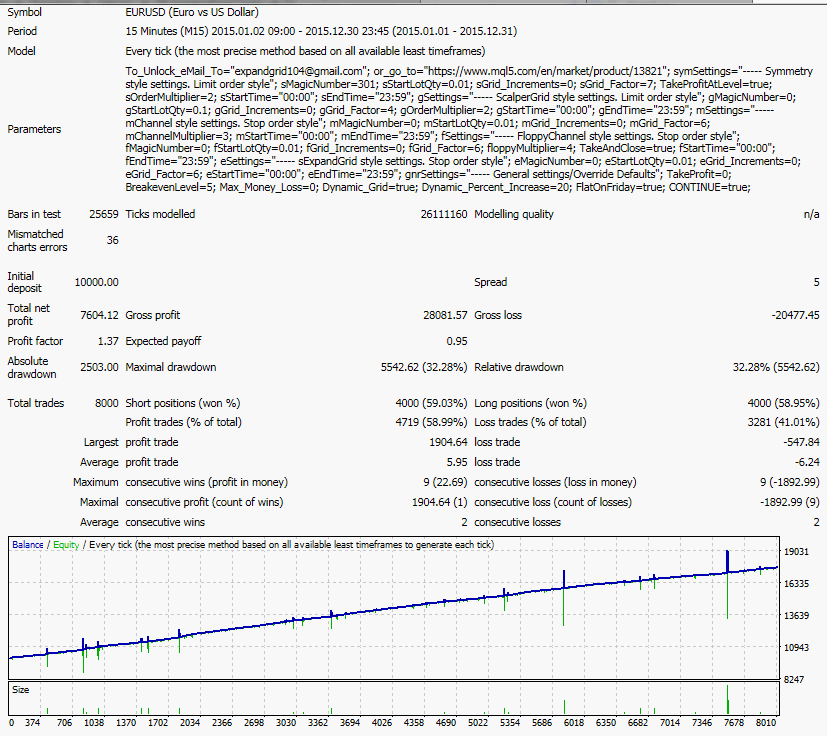Click Bars in test value 25659
Image resolution: width=827 pixels, height=736 pixels.
click(x=104, y=214)
